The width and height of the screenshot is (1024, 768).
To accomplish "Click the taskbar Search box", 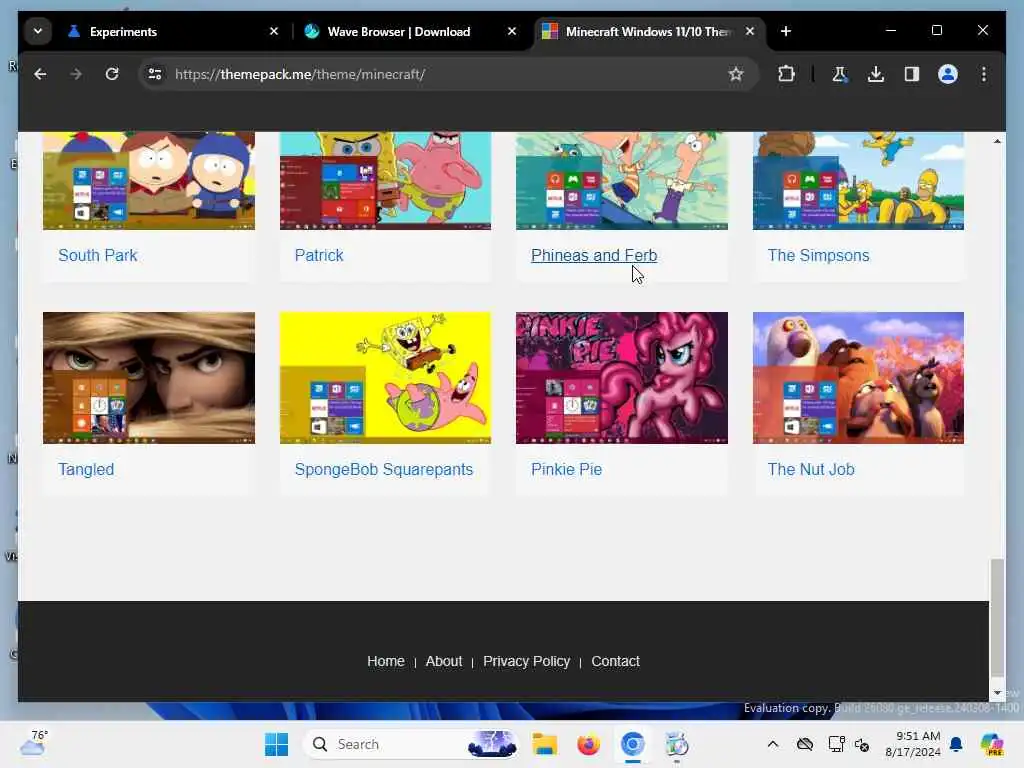I will click(x=411, y=744).
